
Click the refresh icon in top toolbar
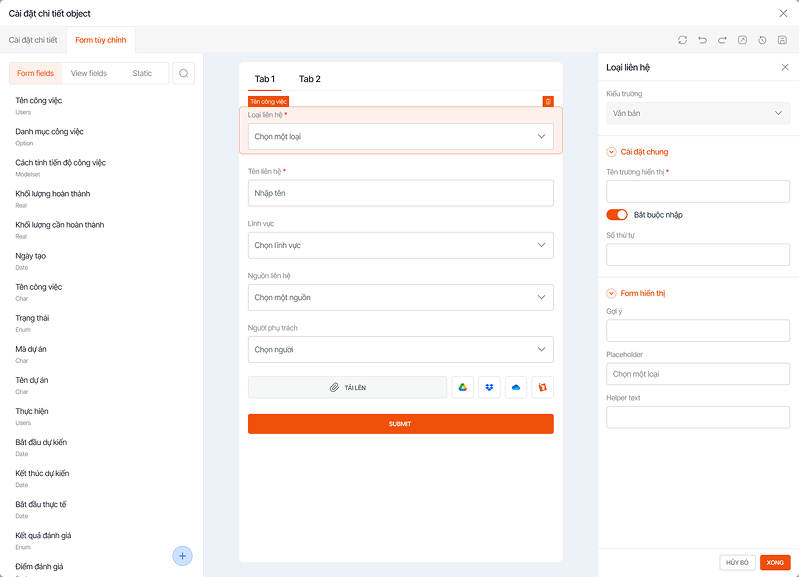pos(682,40)
